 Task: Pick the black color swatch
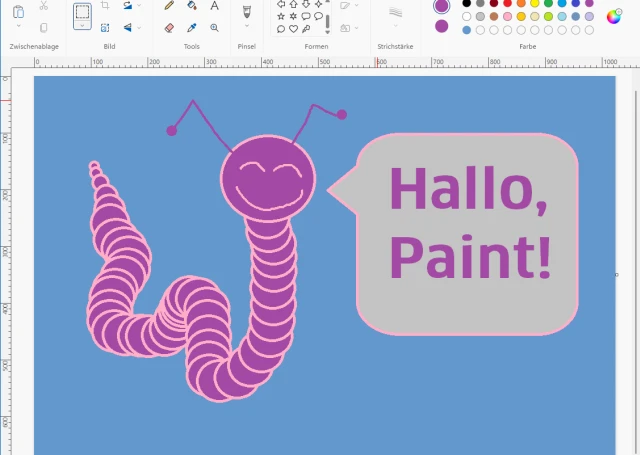tap(467, 3)
